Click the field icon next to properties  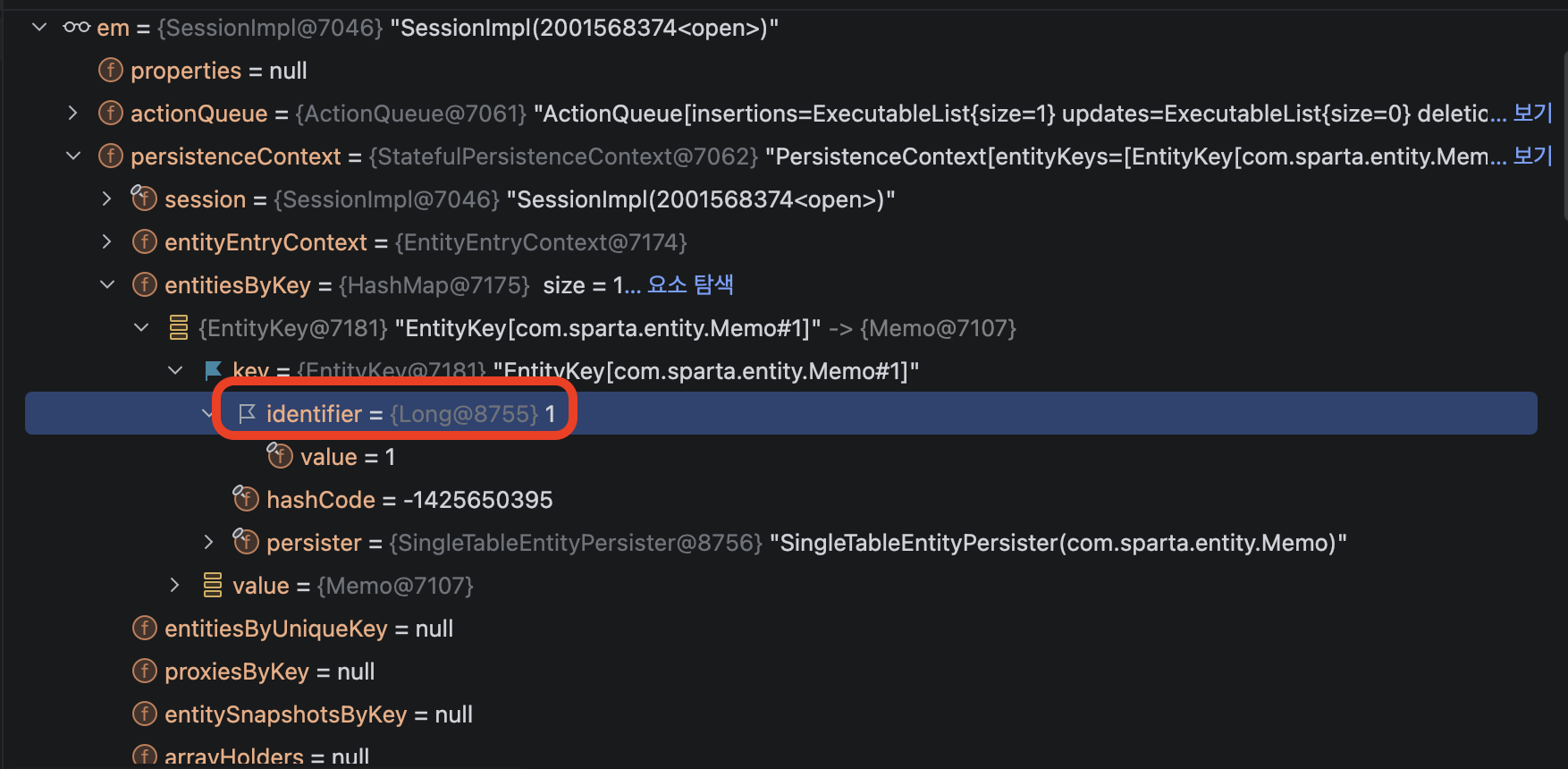(111, 71)
